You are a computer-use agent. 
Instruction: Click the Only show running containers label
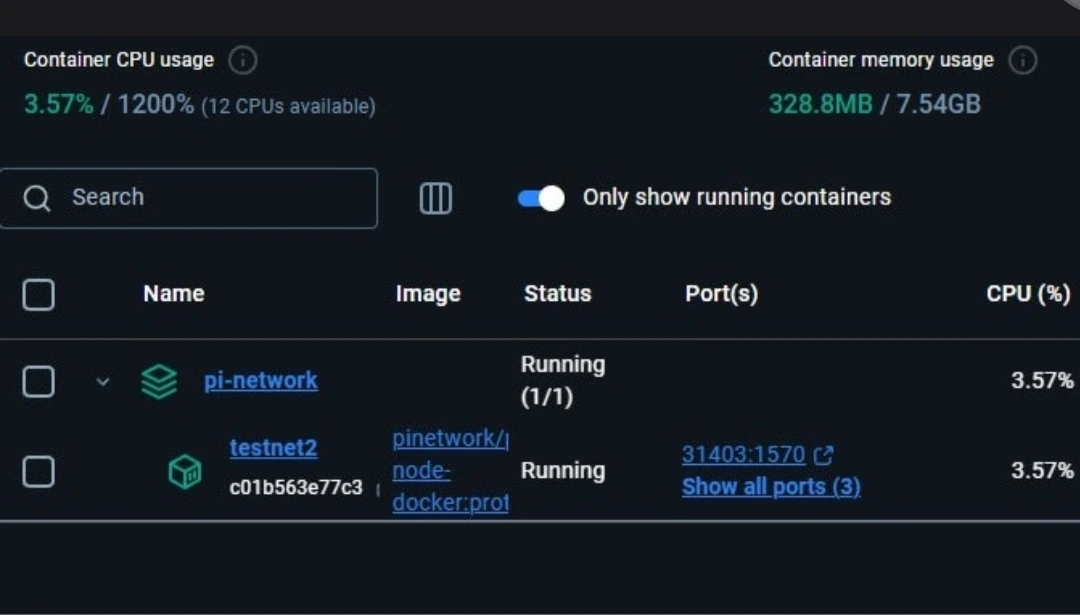tap(737, 198)
